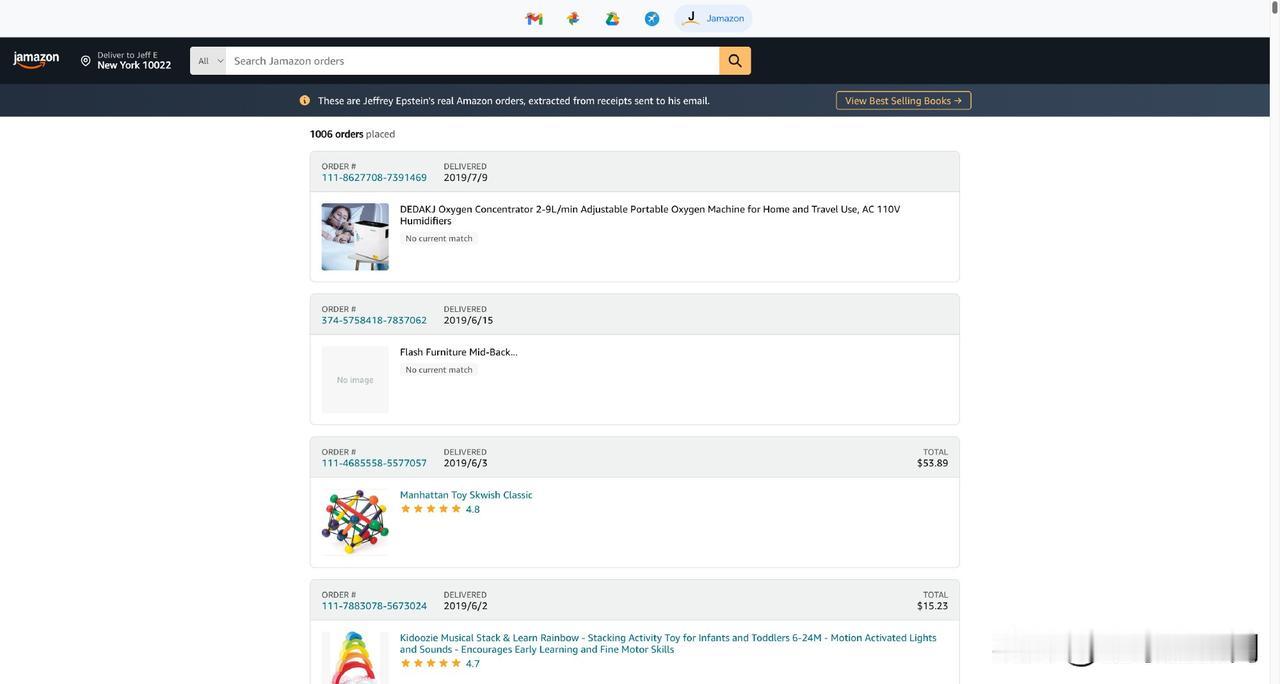Open the Manhattan Toy Skwish Classic product link

tap(466, 495)
